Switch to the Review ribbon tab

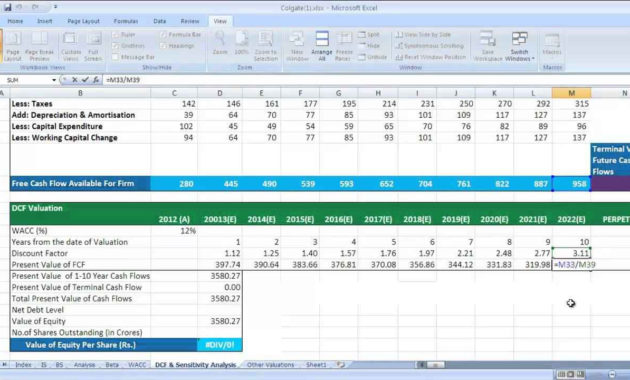tap(190, 21)
